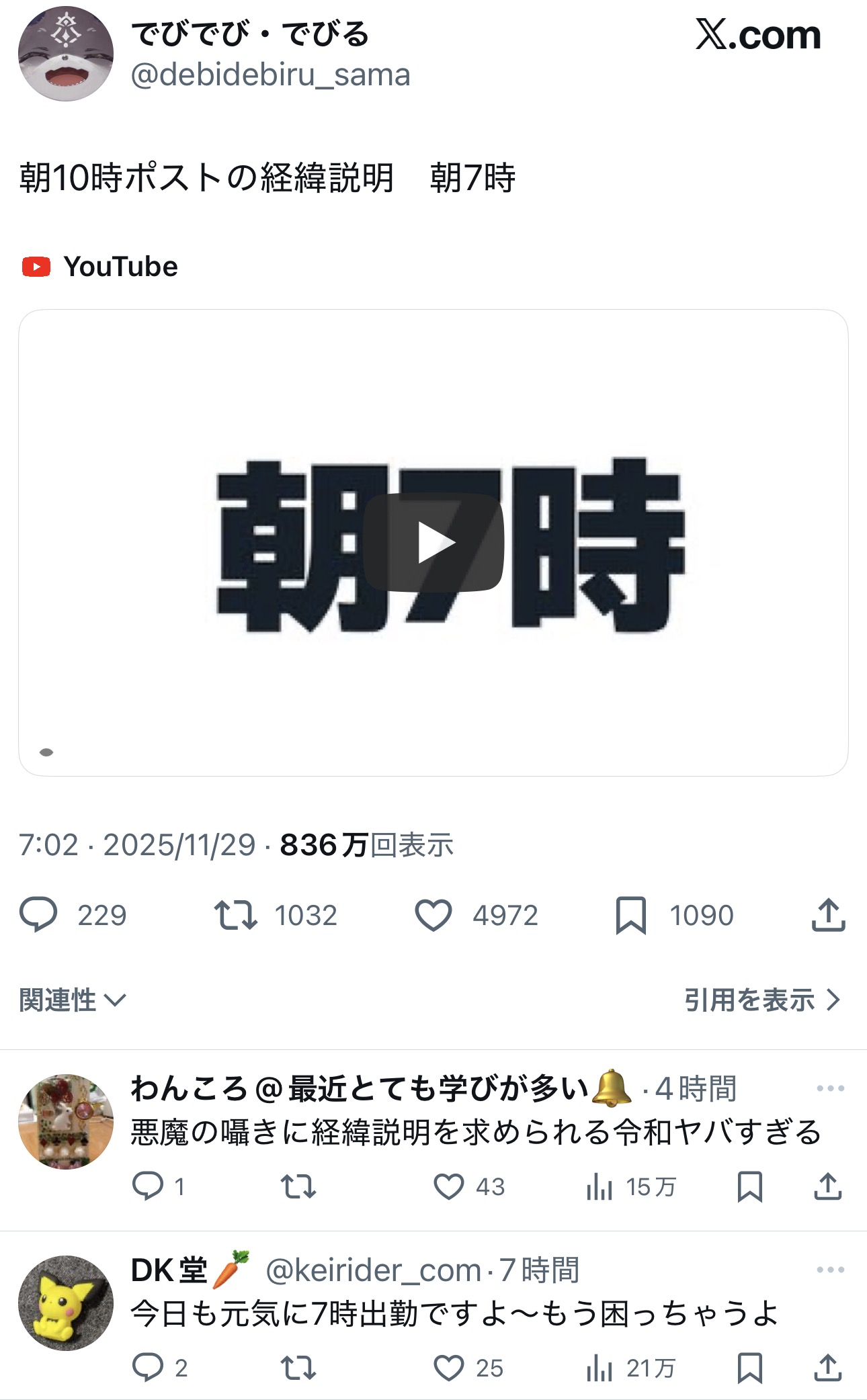This screenshot has height=1400, width=867.
Task: Like the main post with 4972 likes
Action: tap(433, 915)
